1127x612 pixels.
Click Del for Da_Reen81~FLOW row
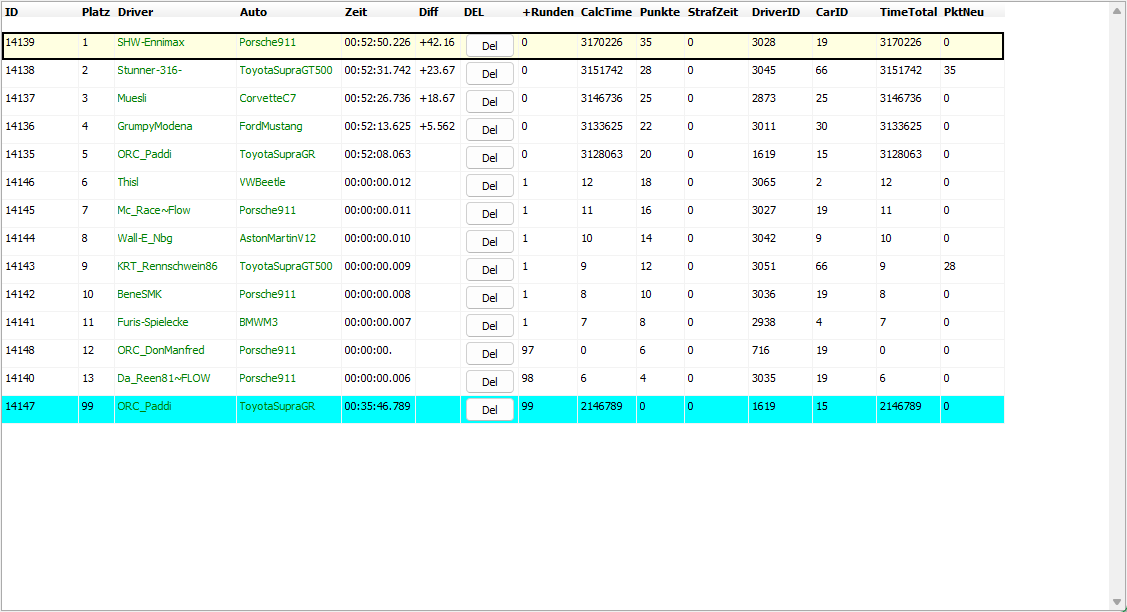[x=489, y=382]
